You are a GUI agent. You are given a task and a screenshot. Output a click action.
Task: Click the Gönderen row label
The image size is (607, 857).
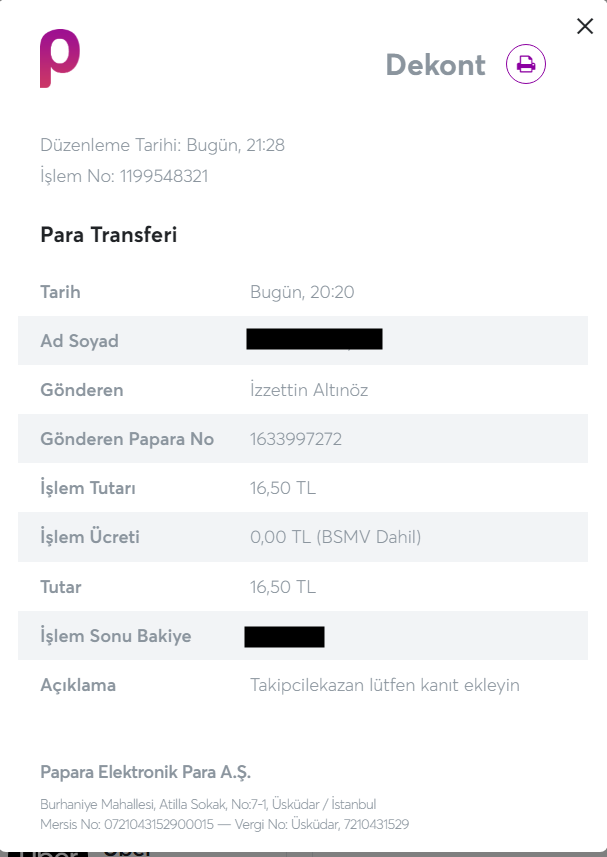click(82, 390)
